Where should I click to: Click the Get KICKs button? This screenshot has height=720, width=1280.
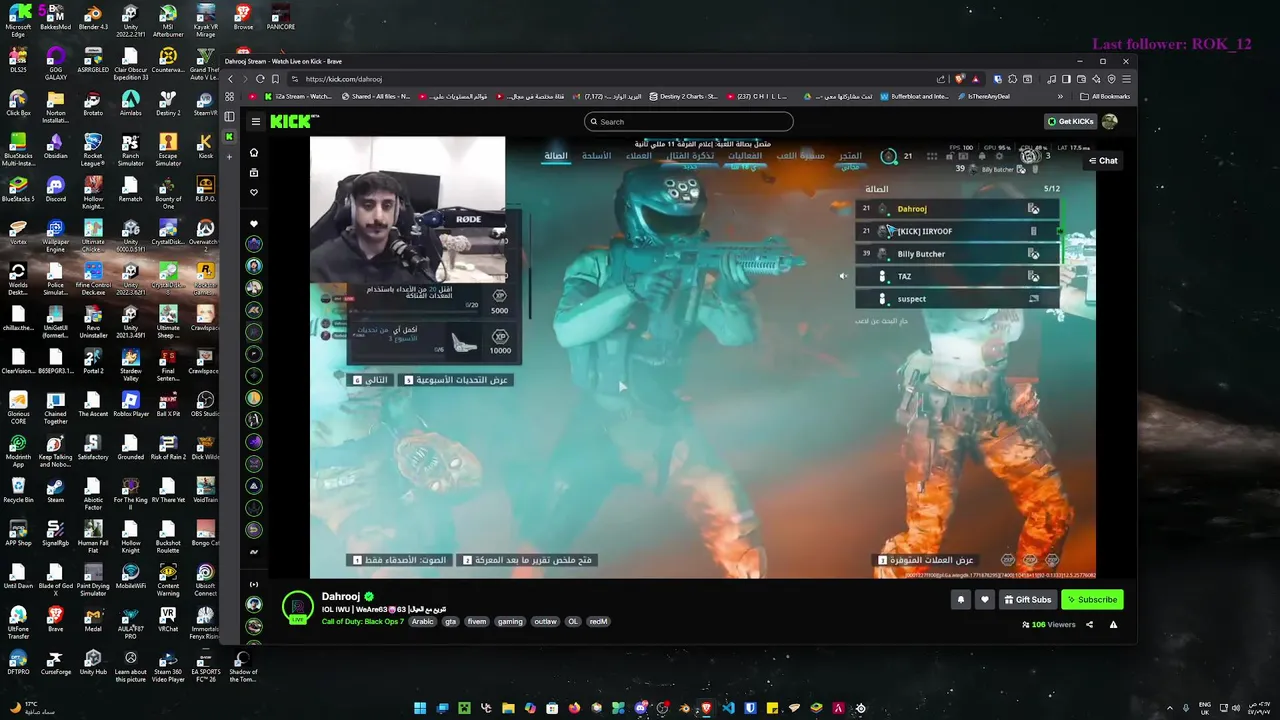point(1069,121)
